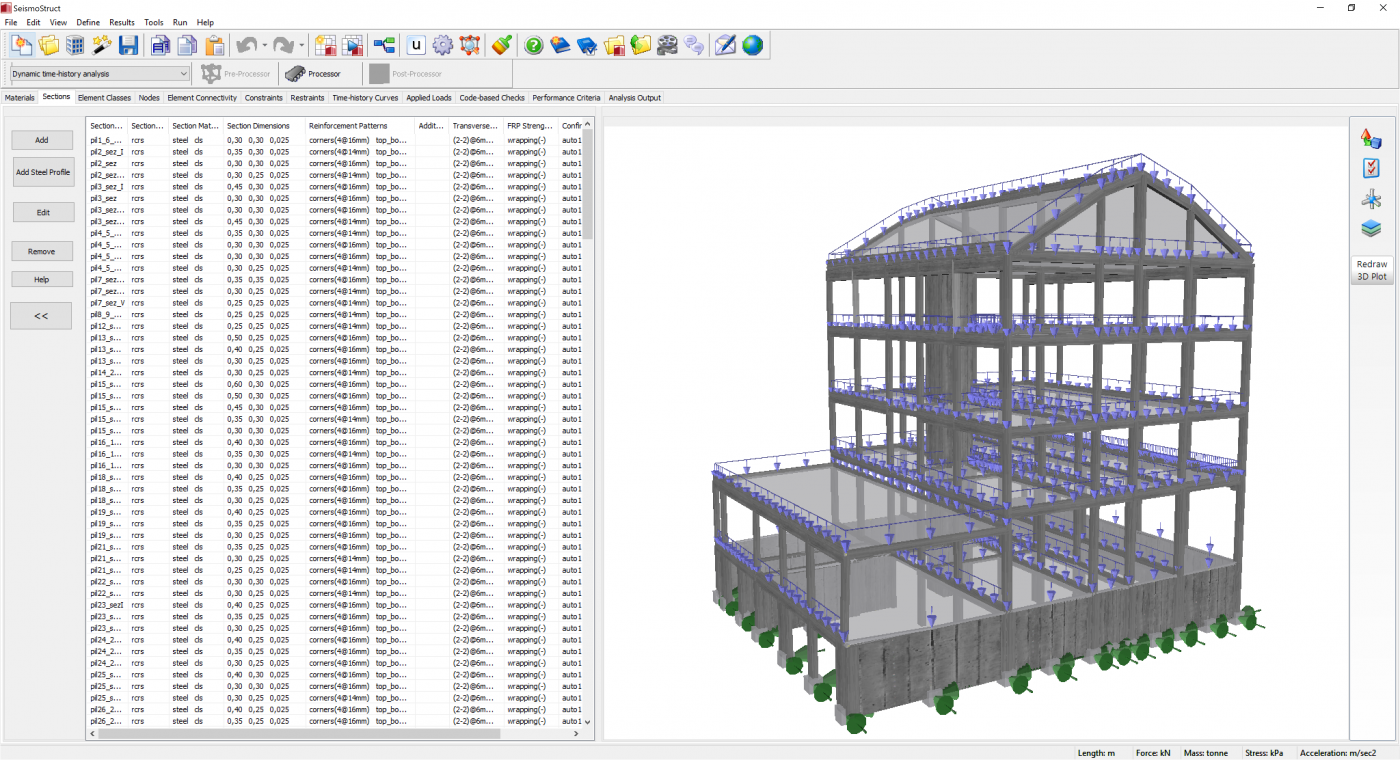
Task: Click the Save floppy disk icon
Action: (x=128, y=45)
